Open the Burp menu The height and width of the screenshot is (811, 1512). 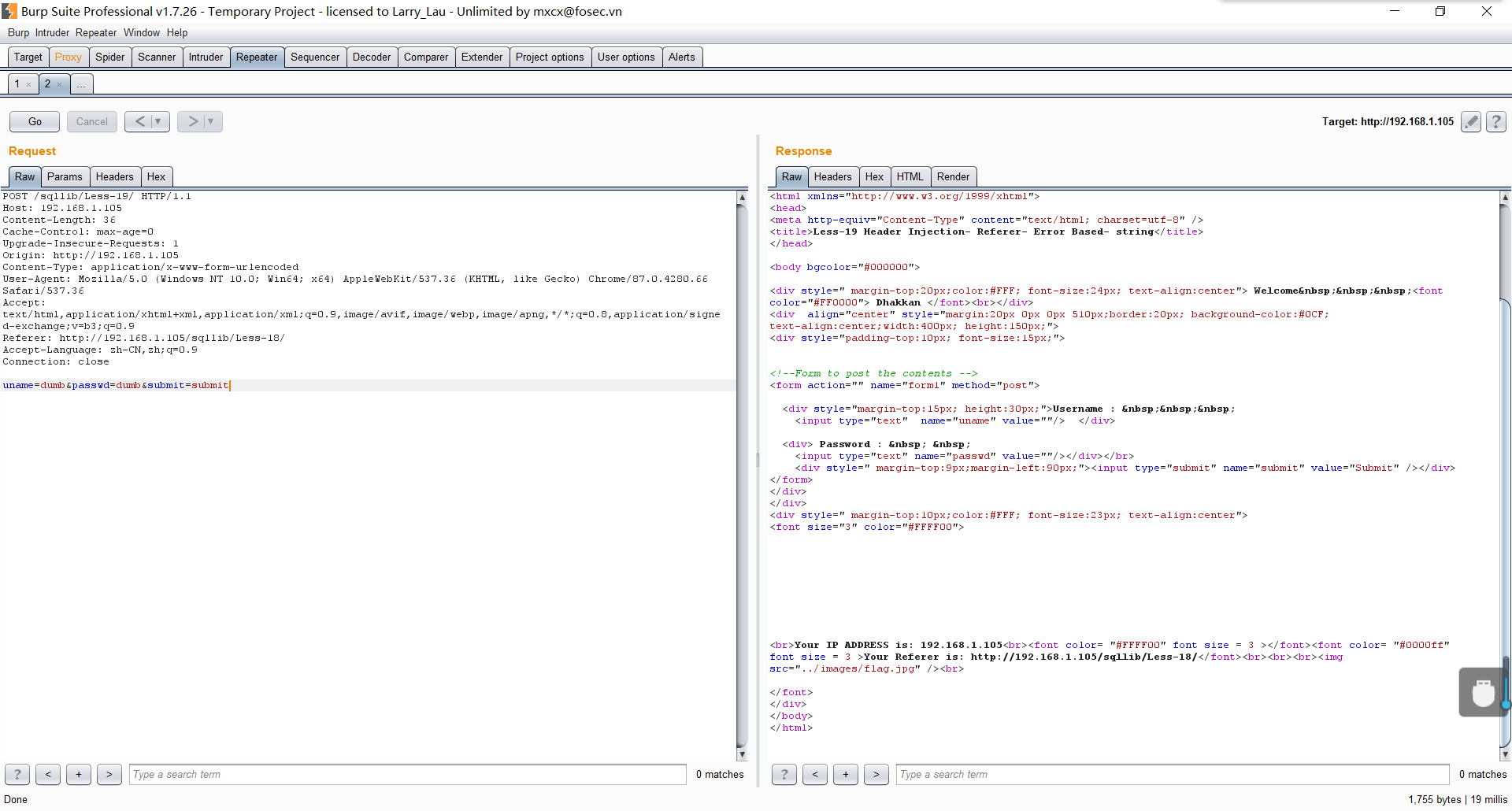coord(18,32)
